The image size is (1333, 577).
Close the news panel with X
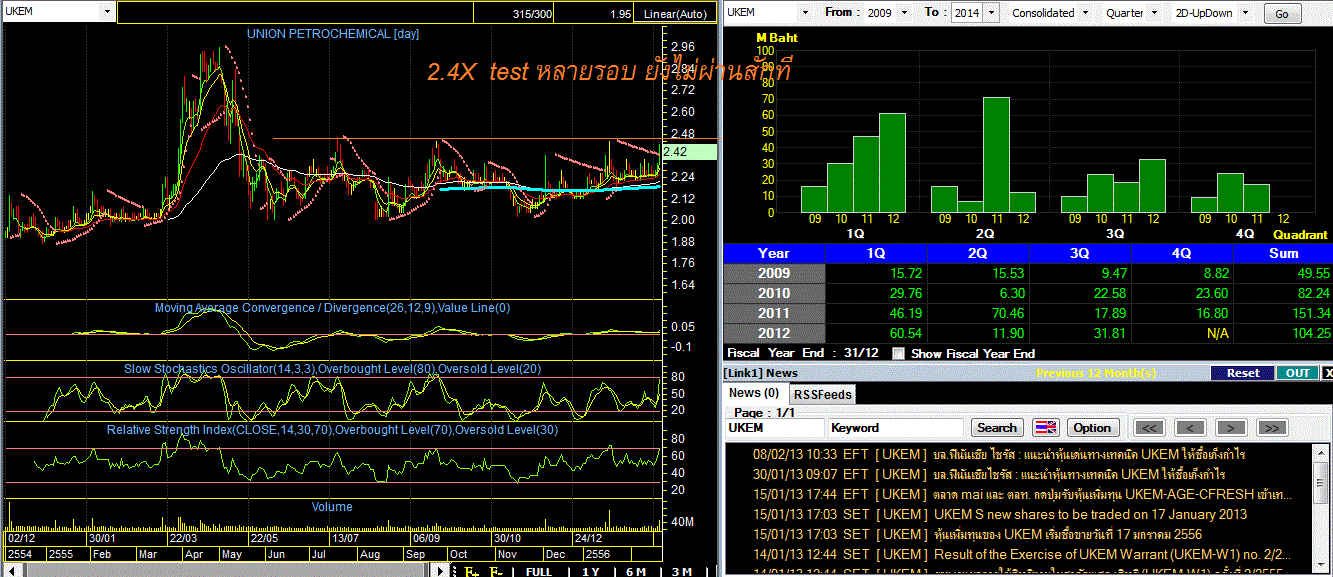1327,373
